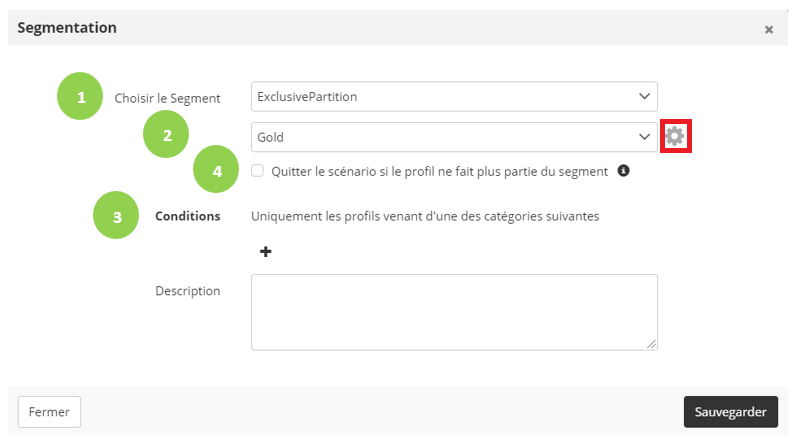Click the Description box resize handle
799x443 pixels.
[652, 344]
